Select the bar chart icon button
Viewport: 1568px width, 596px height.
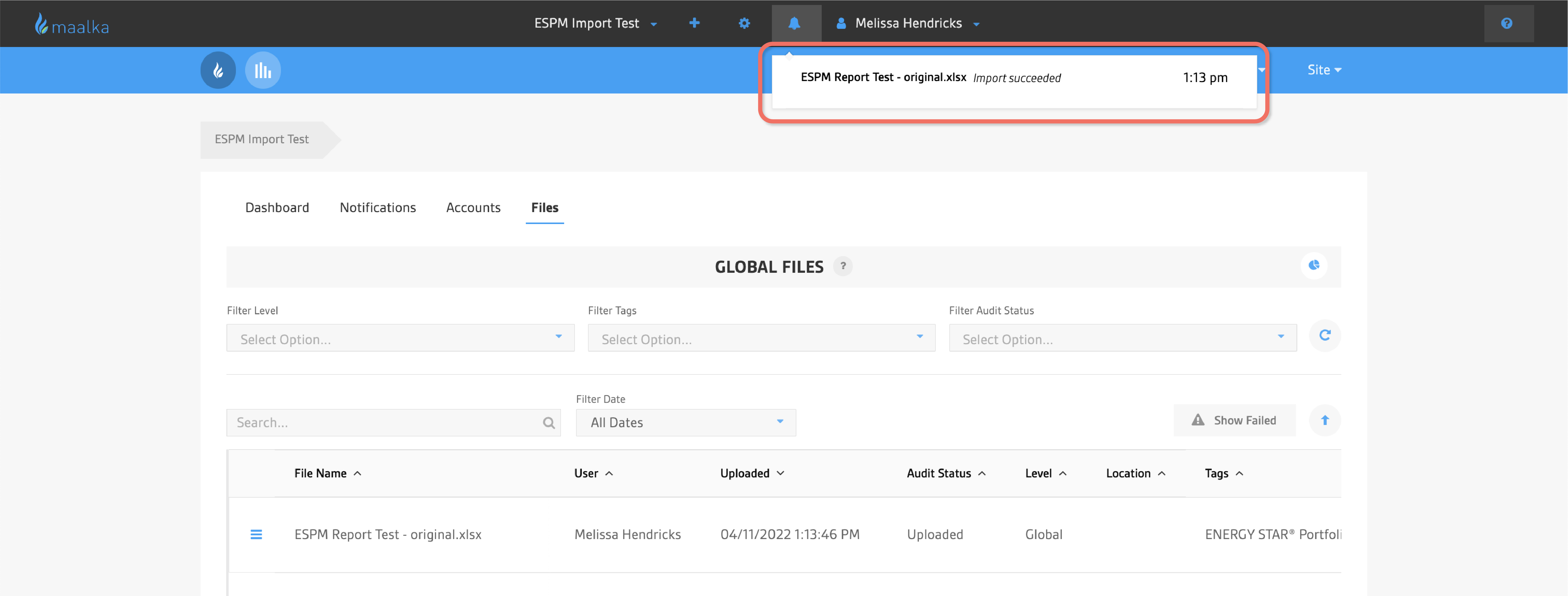click(263, 70)
